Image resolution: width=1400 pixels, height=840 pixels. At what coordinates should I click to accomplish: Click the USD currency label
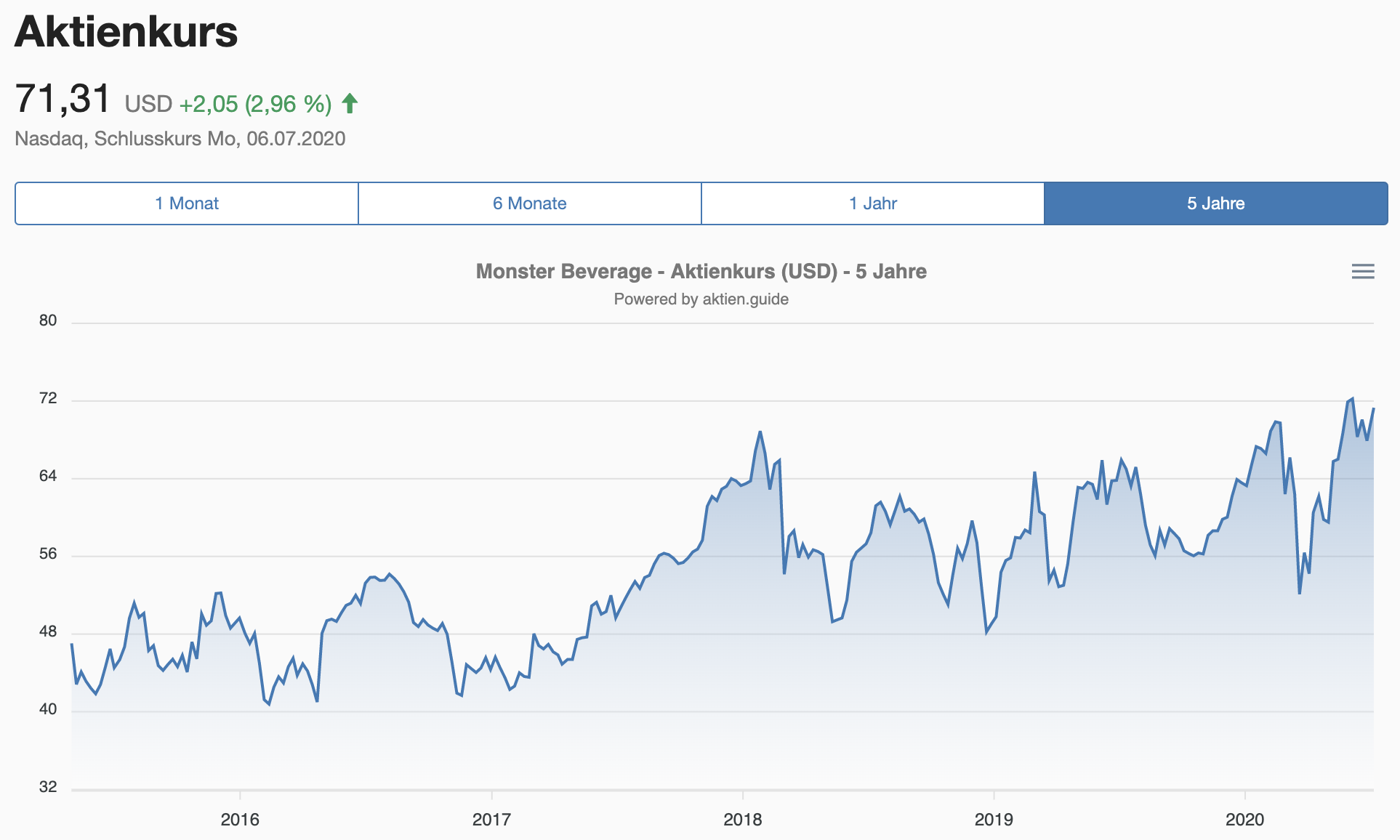148,104
